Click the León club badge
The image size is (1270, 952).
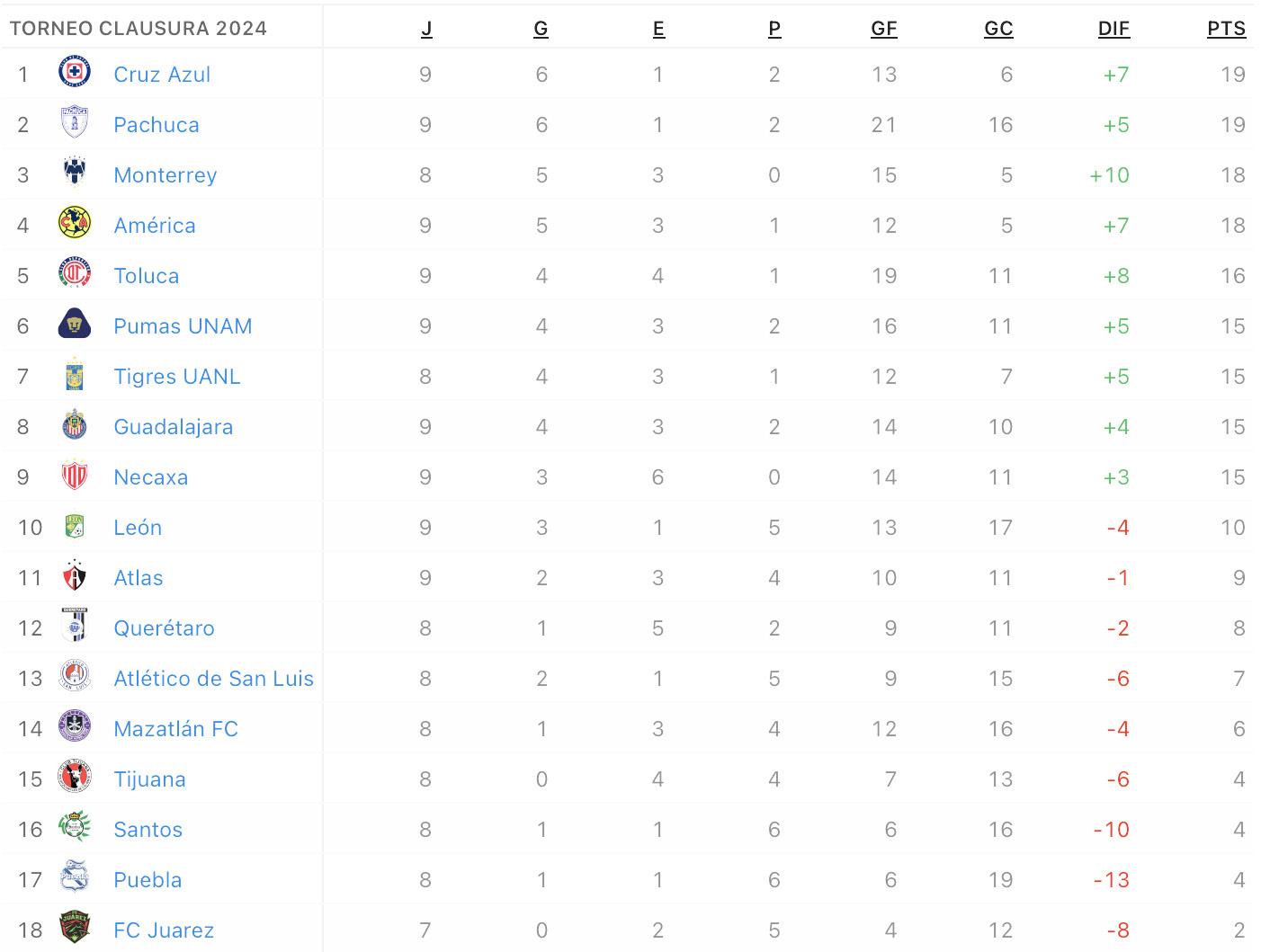tap(75, 524)
